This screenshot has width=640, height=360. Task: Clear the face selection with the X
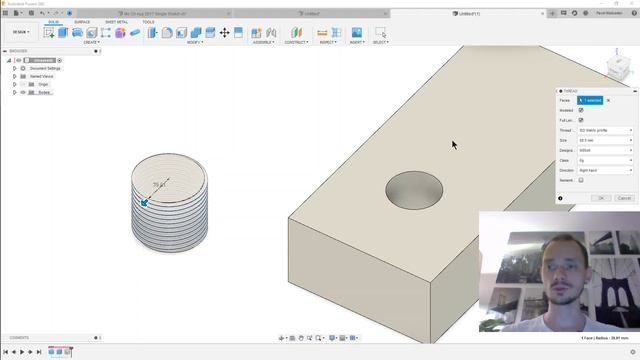pos(608,100)
